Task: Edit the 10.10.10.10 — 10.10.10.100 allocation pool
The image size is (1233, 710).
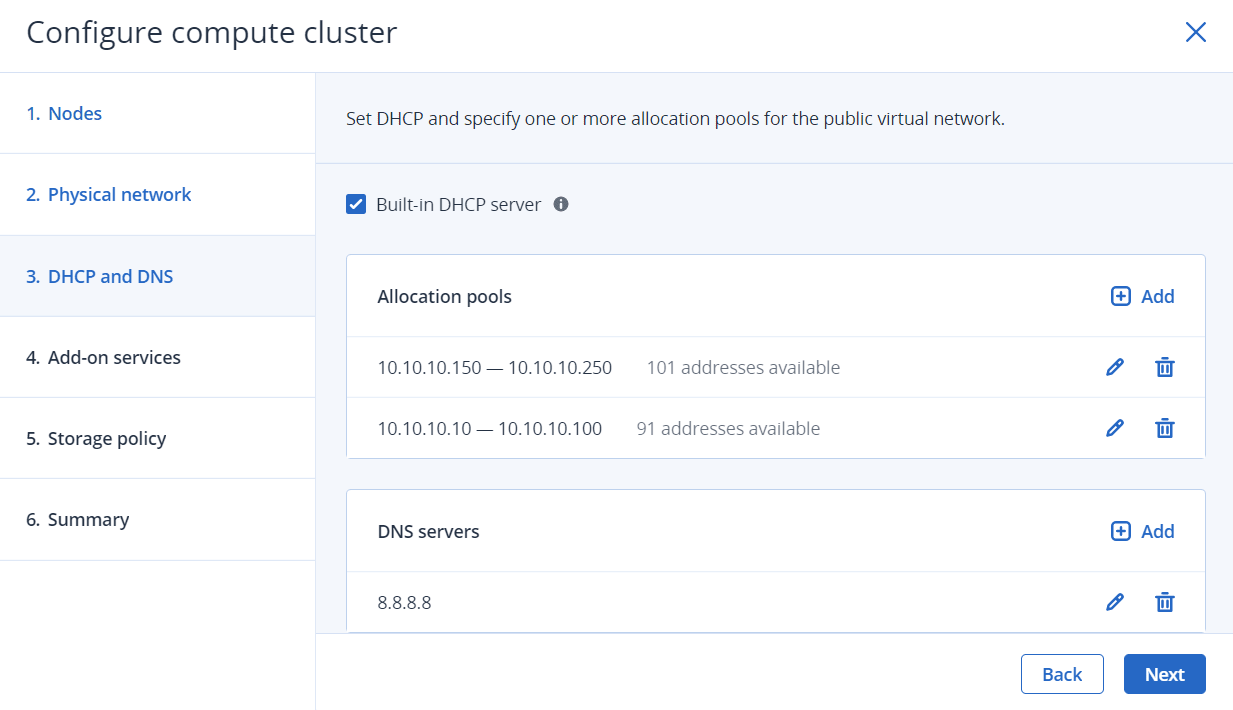Action: click(1114, 428)
